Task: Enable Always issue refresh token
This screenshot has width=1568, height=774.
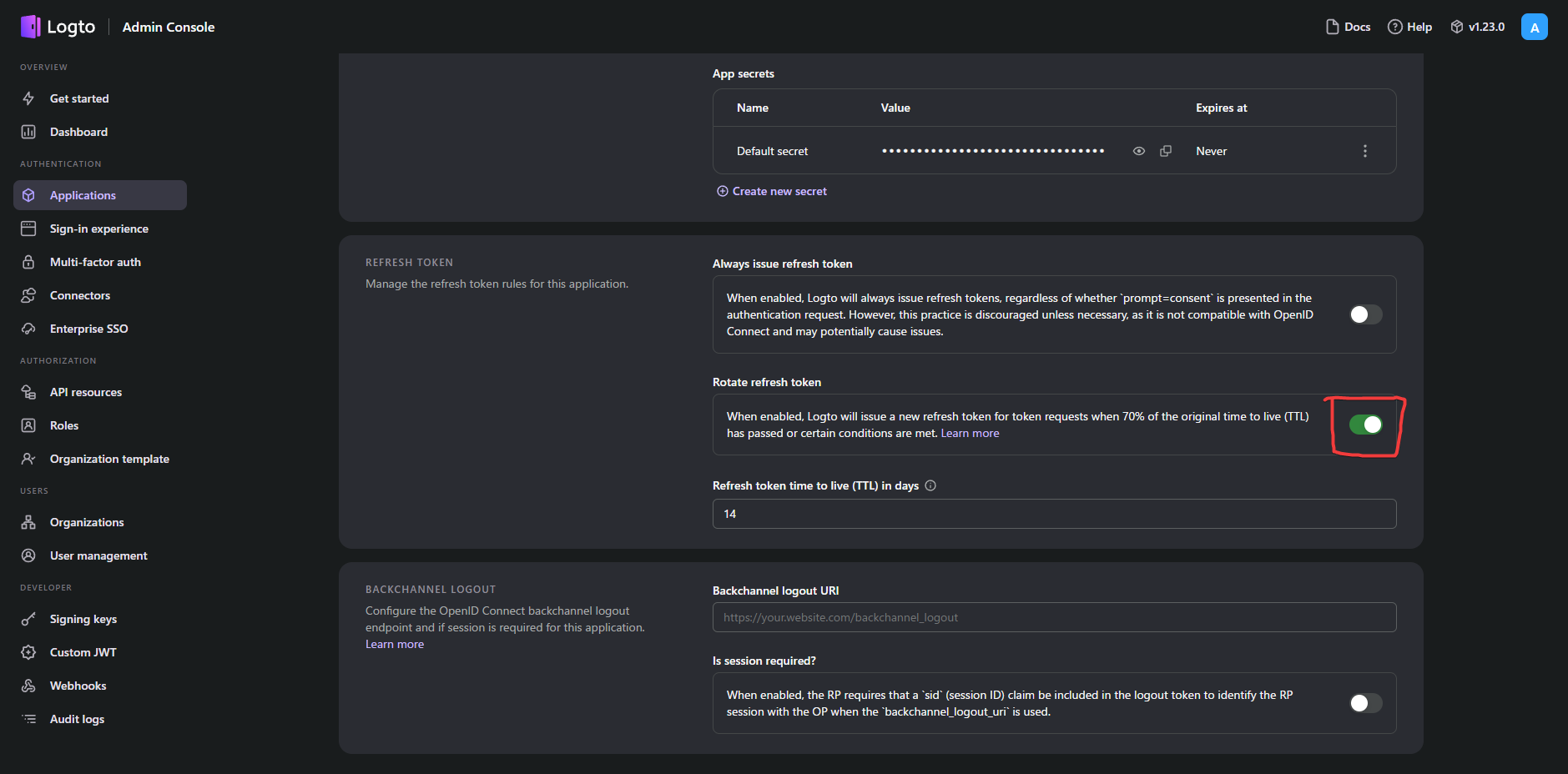Action: 1365,314
